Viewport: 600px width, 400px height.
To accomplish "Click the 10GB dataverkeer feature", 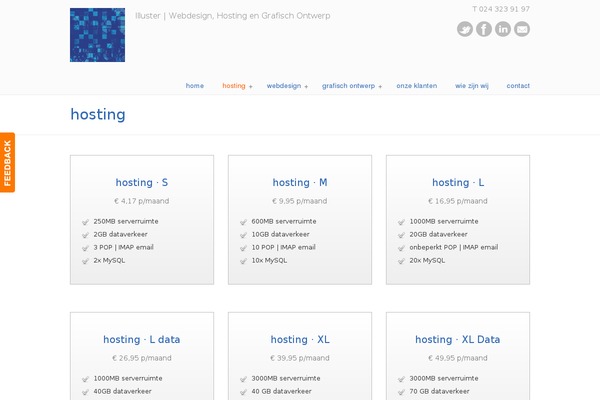I will coord(280,234).
